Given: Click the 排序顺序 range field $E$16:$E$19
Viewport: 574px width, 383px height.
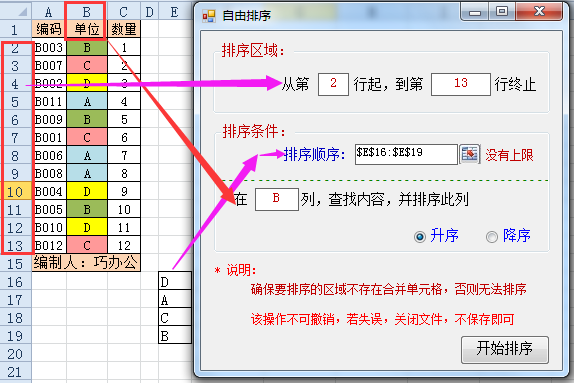Looking at the screenshot, I should coord(406,154).
